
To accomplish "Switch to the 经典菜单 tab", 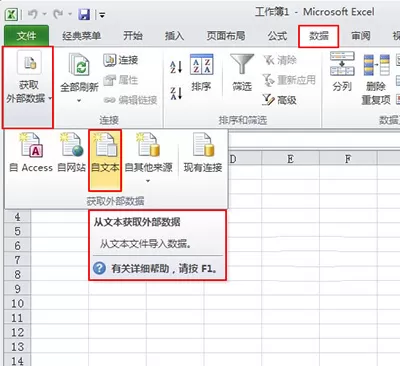I will (81, 36).
